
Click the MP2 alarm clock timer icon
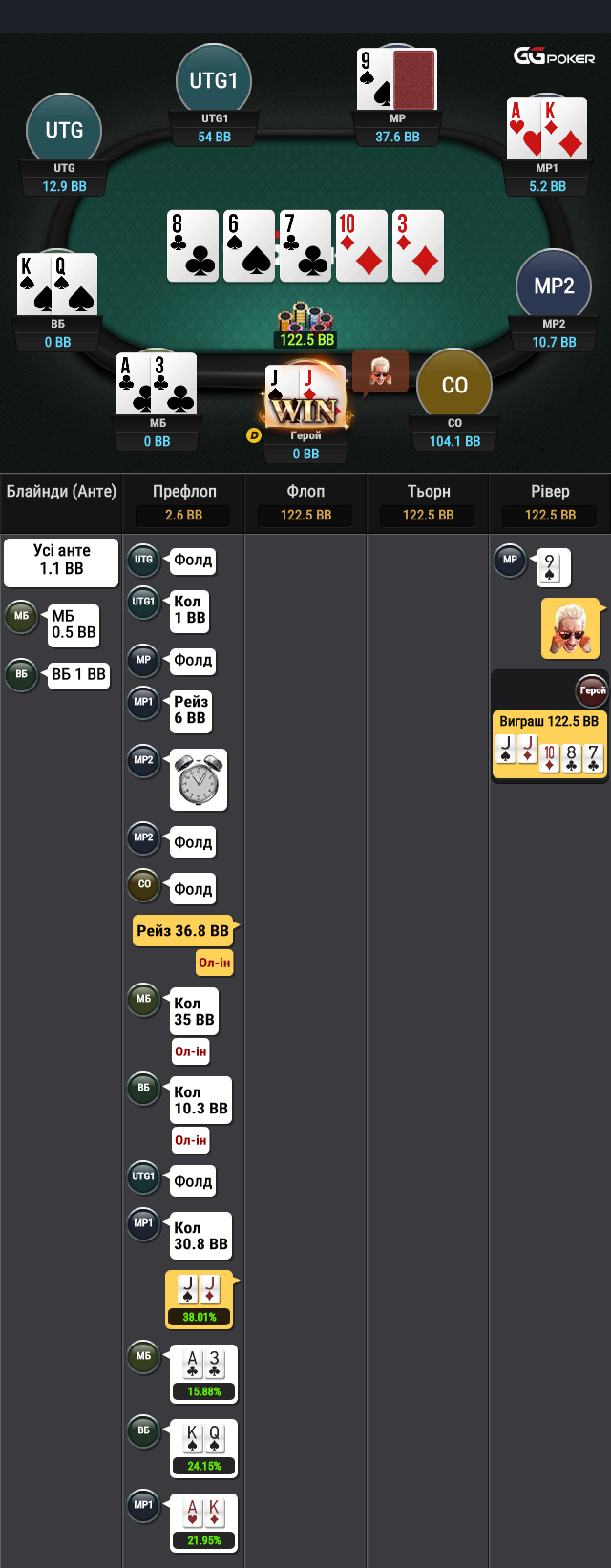tap(199, 779)
